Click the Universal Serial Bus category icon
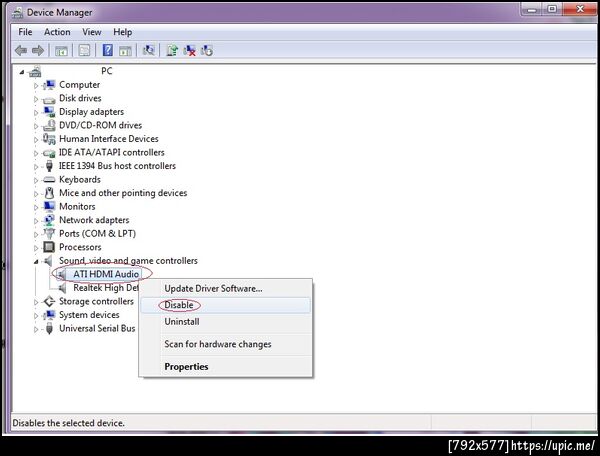The width and height of the screenshot is (600, 456). (49, 328)
